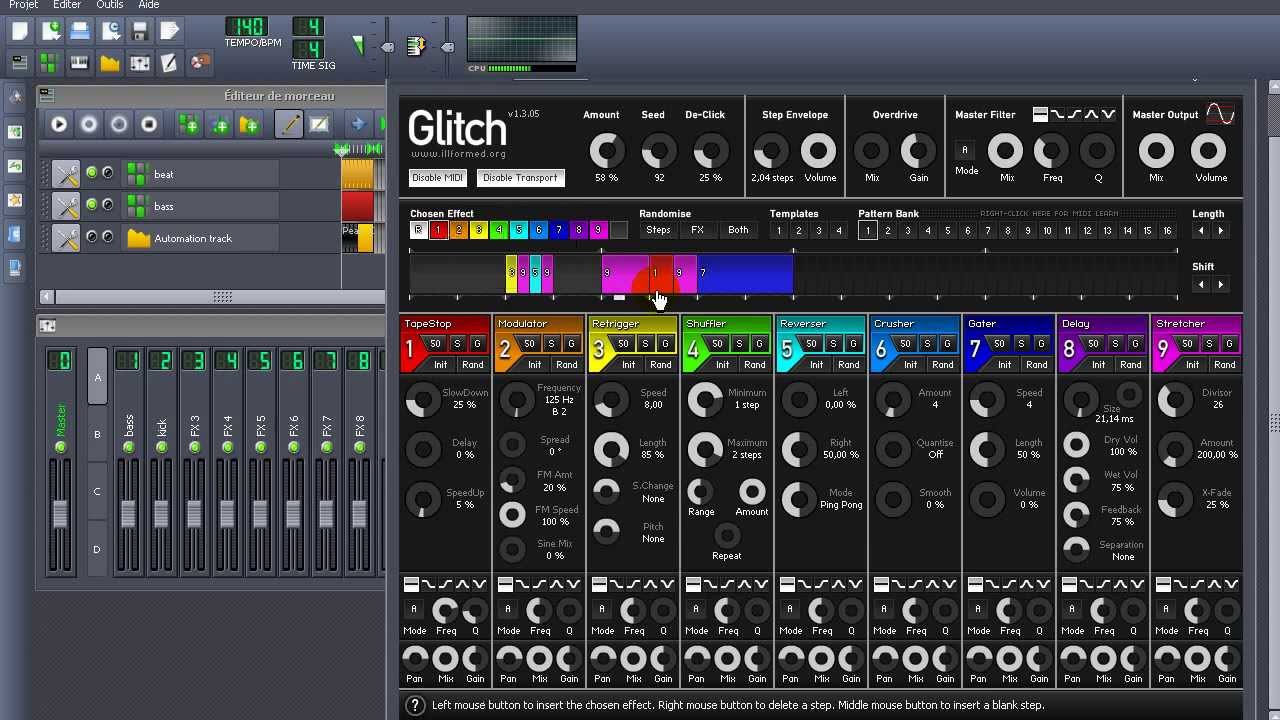Click the Master Output sine wave icon
Viewport: 1280px width, 720px height.
1220,114
